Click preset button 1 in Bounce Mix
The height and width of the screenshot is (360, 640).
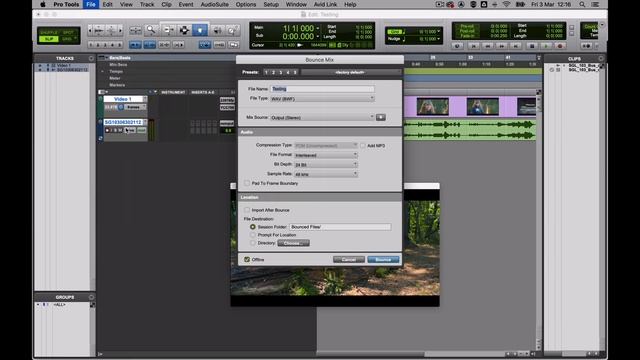266,72
